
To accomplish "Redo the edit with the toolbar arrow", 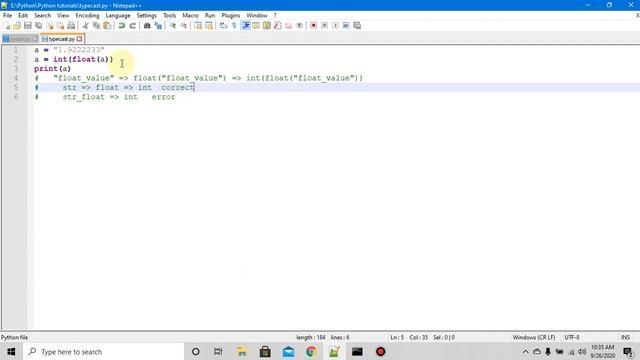I will coord(133,26).
